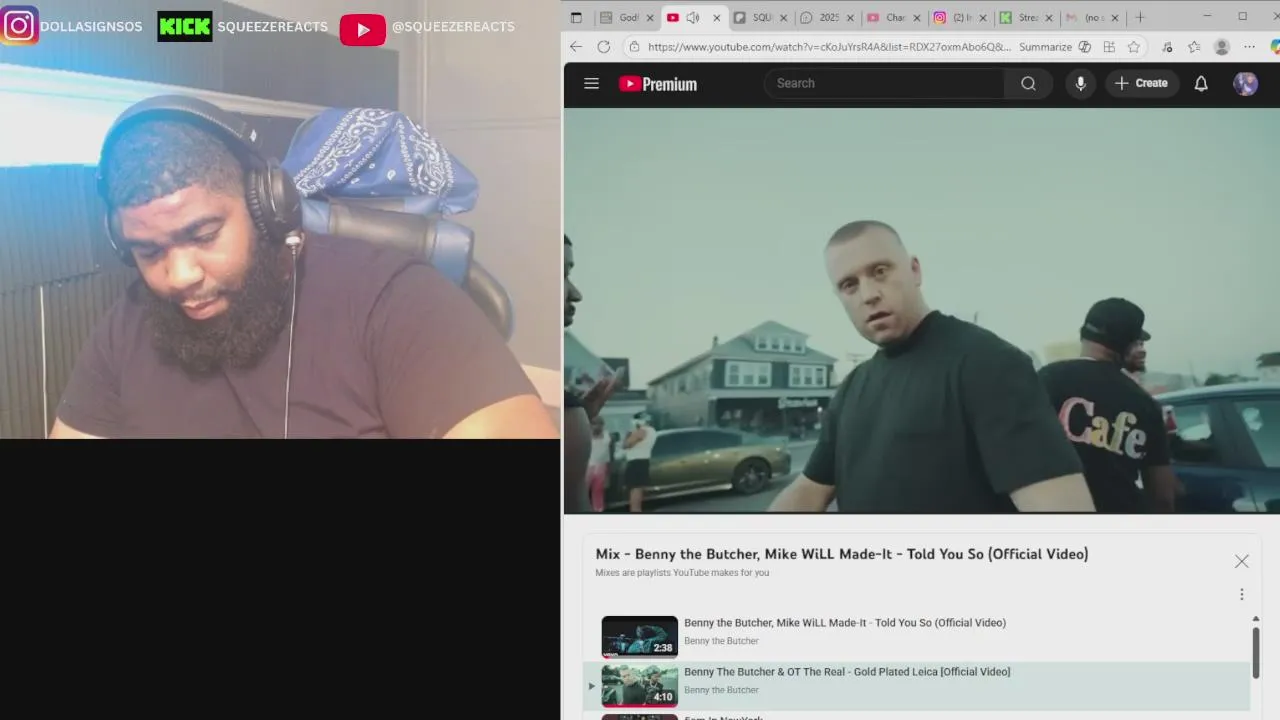The width and height of the screenshot is (1280, 720).
Task: Go back with the browser back arrow
Action: point(576,47)
